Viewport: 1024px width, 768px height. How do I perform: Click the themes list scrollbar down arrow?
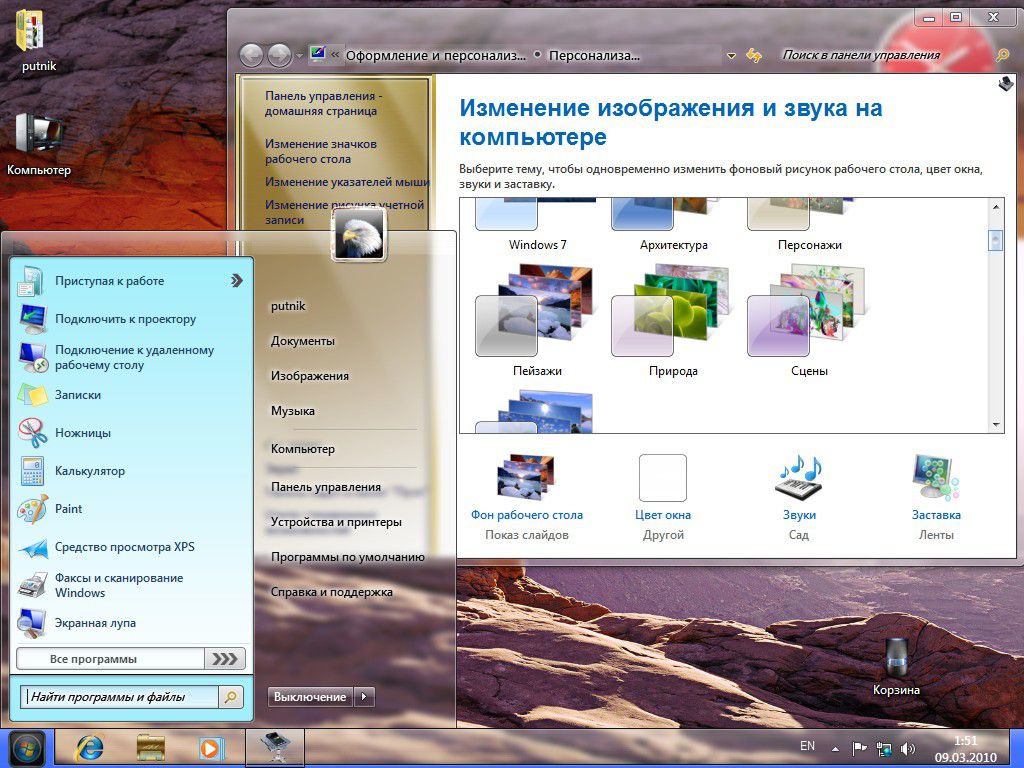[997, 425]
